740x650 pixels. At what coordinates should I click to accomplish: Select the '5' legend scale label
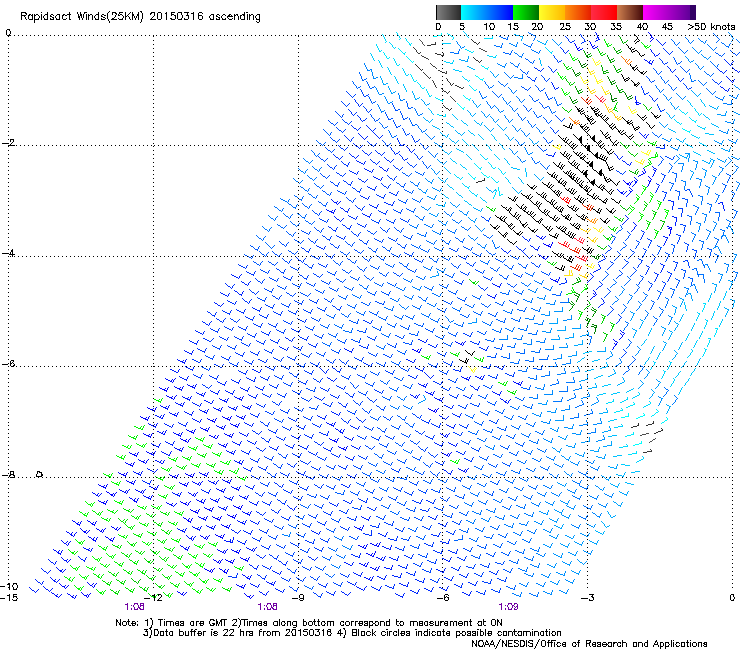point(462,27)
